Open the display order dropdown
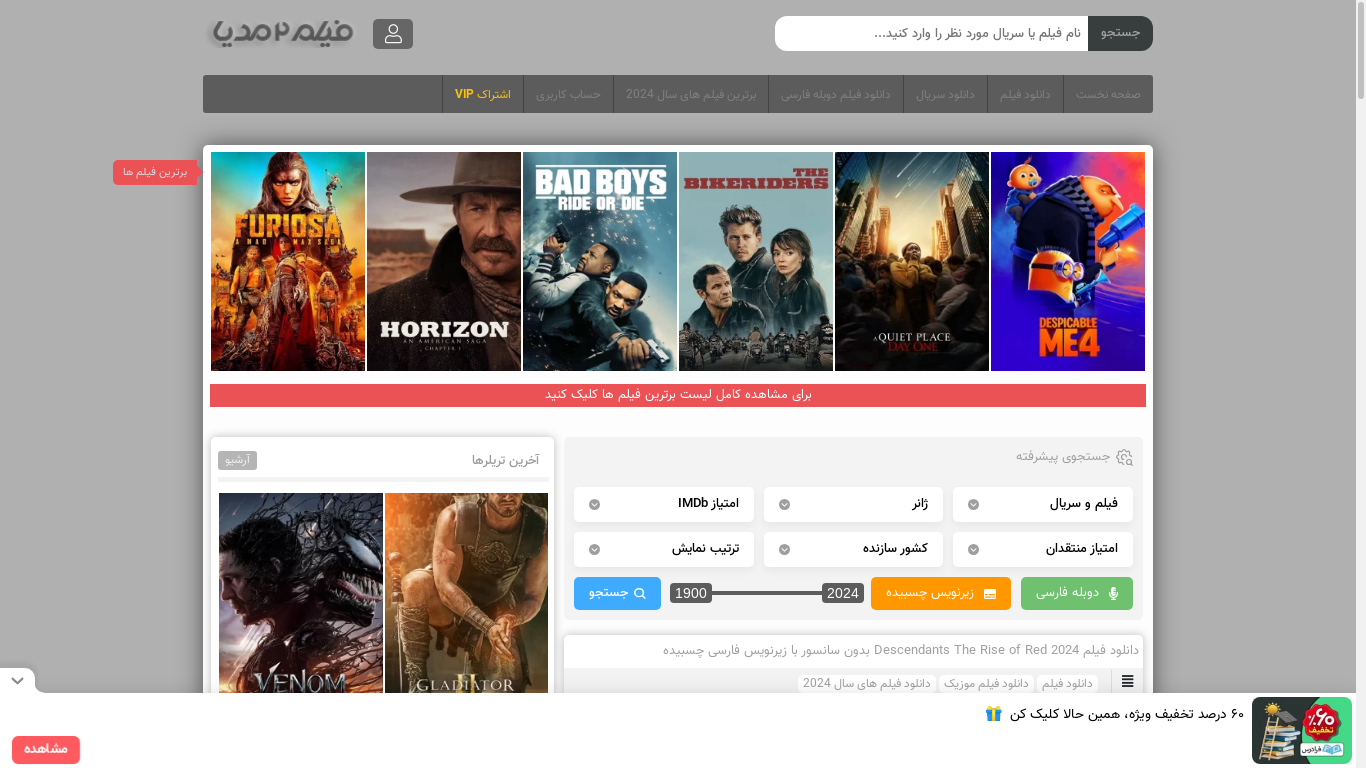The image size is (1366, 768). [x=663, y=549]
